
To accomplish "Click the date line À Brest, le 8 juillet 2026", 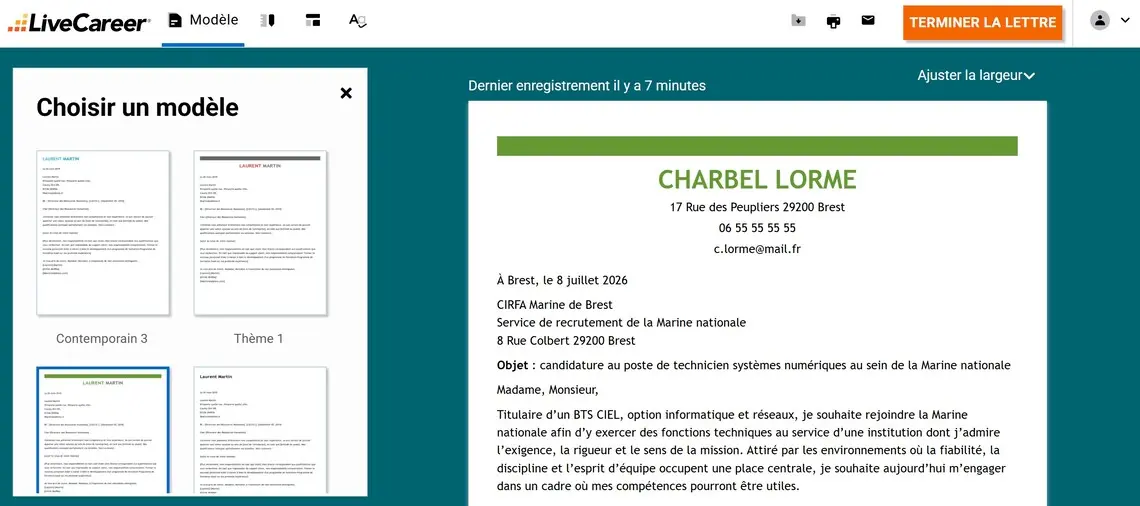I will [562, 280].
